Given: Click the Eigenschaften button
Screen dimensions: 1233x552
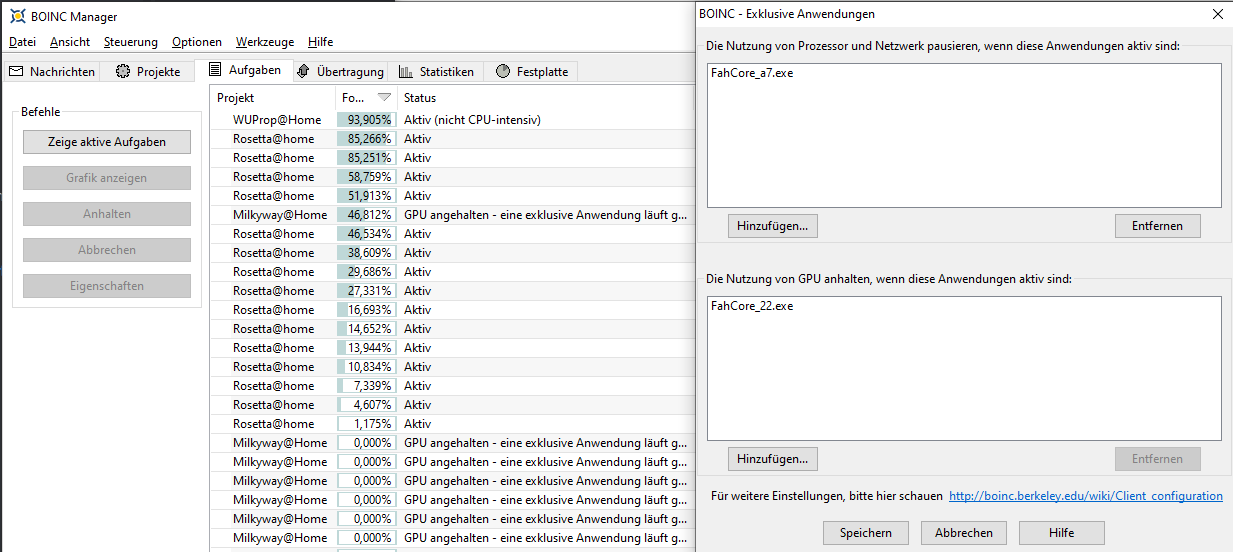Looking at the screenshot, I should click(x=107, y=286).
